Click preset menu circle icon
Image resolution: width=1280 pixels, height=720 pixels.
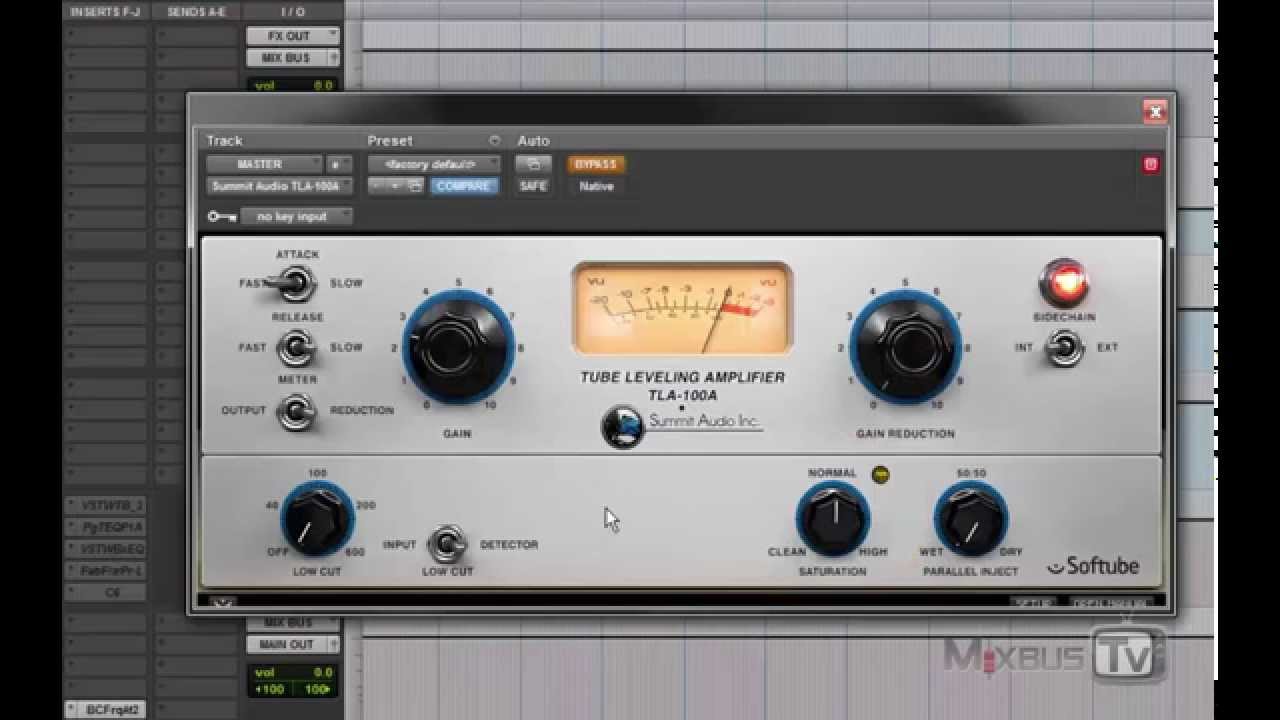point(494,141)
